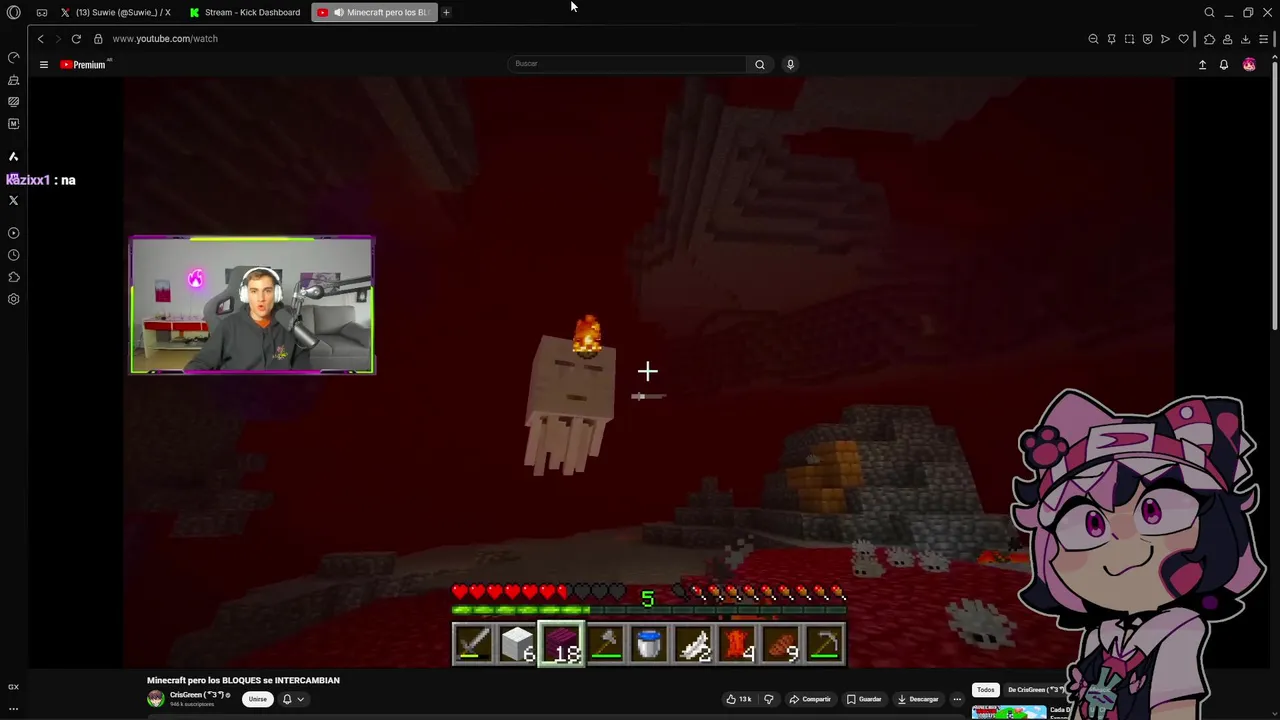1280x720 pixels.
Task: Open more actions three-dots under video
Action: click(x=957, y=699)
